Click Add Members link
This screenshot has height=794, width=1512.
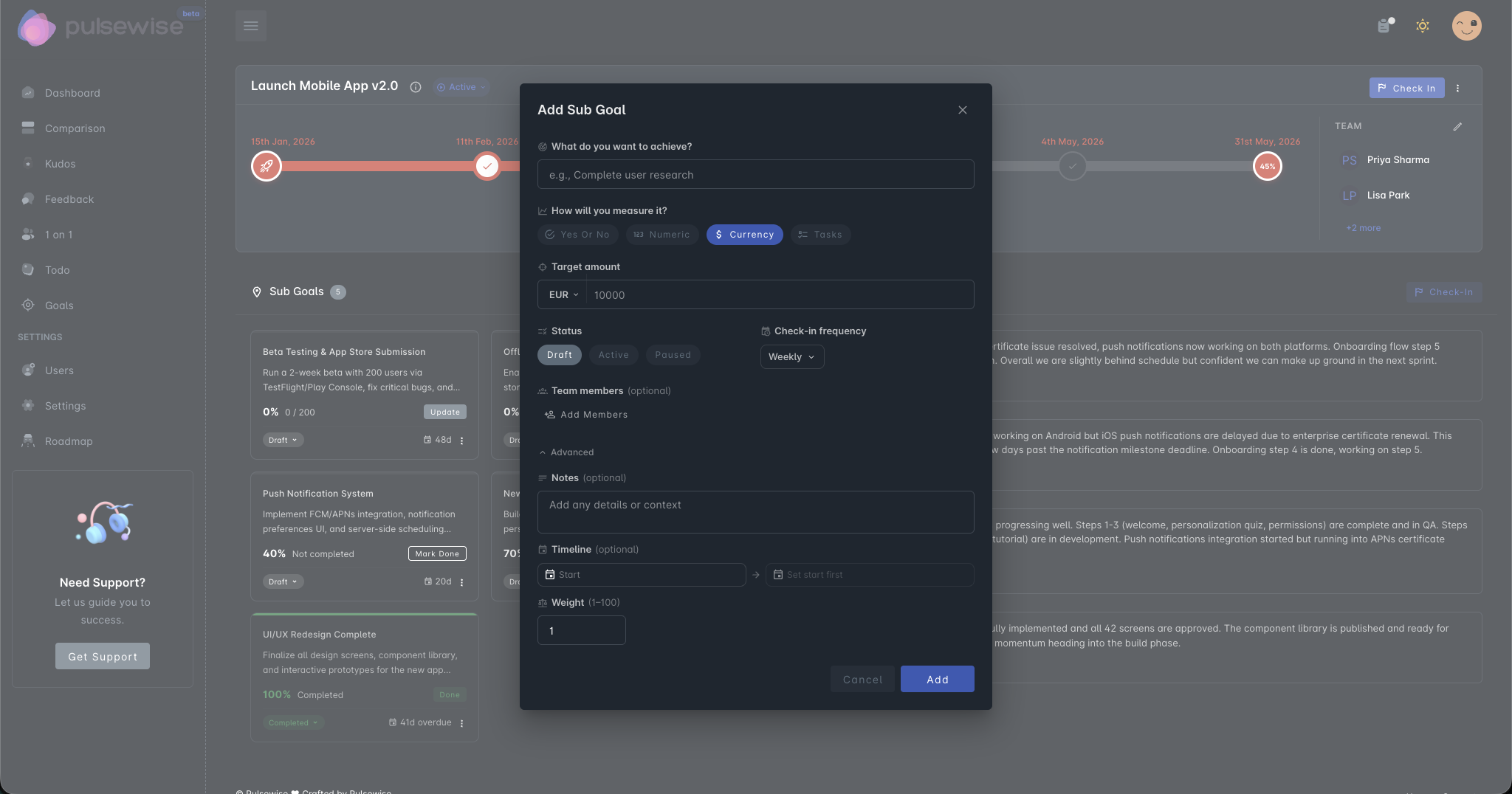pyautogui.click(x=586, y=415)
